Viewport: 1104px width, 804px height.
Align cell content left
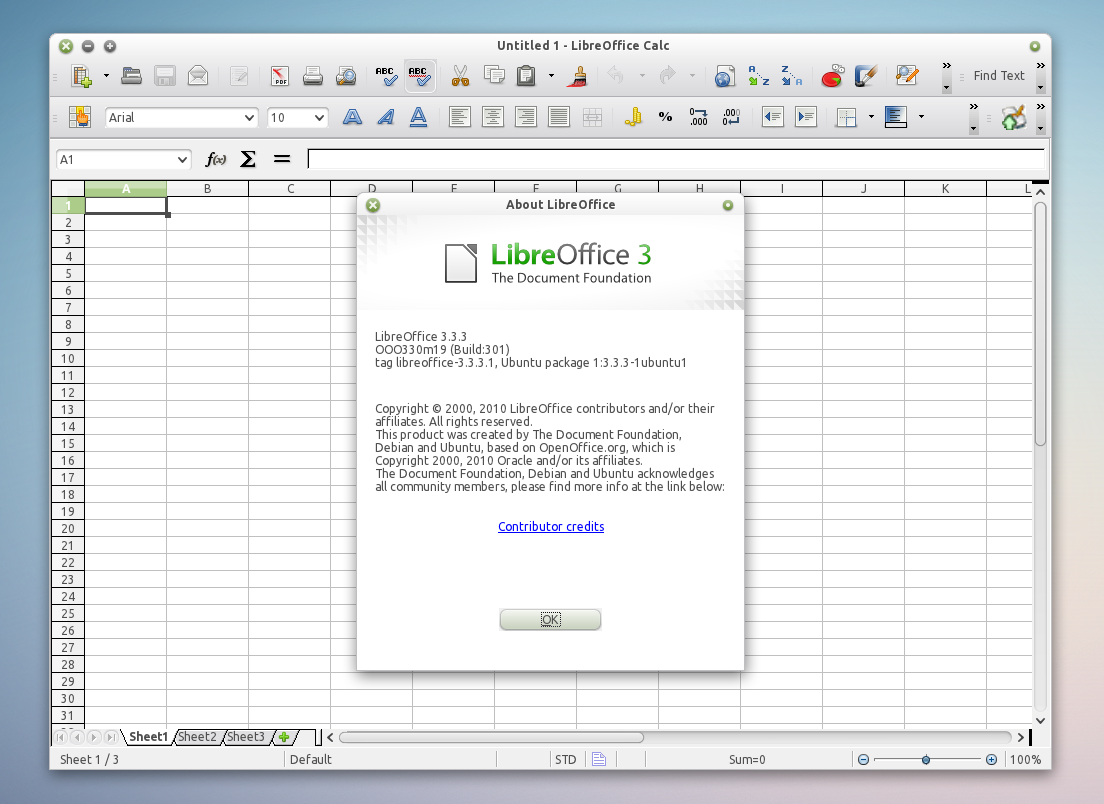(460, 117)
